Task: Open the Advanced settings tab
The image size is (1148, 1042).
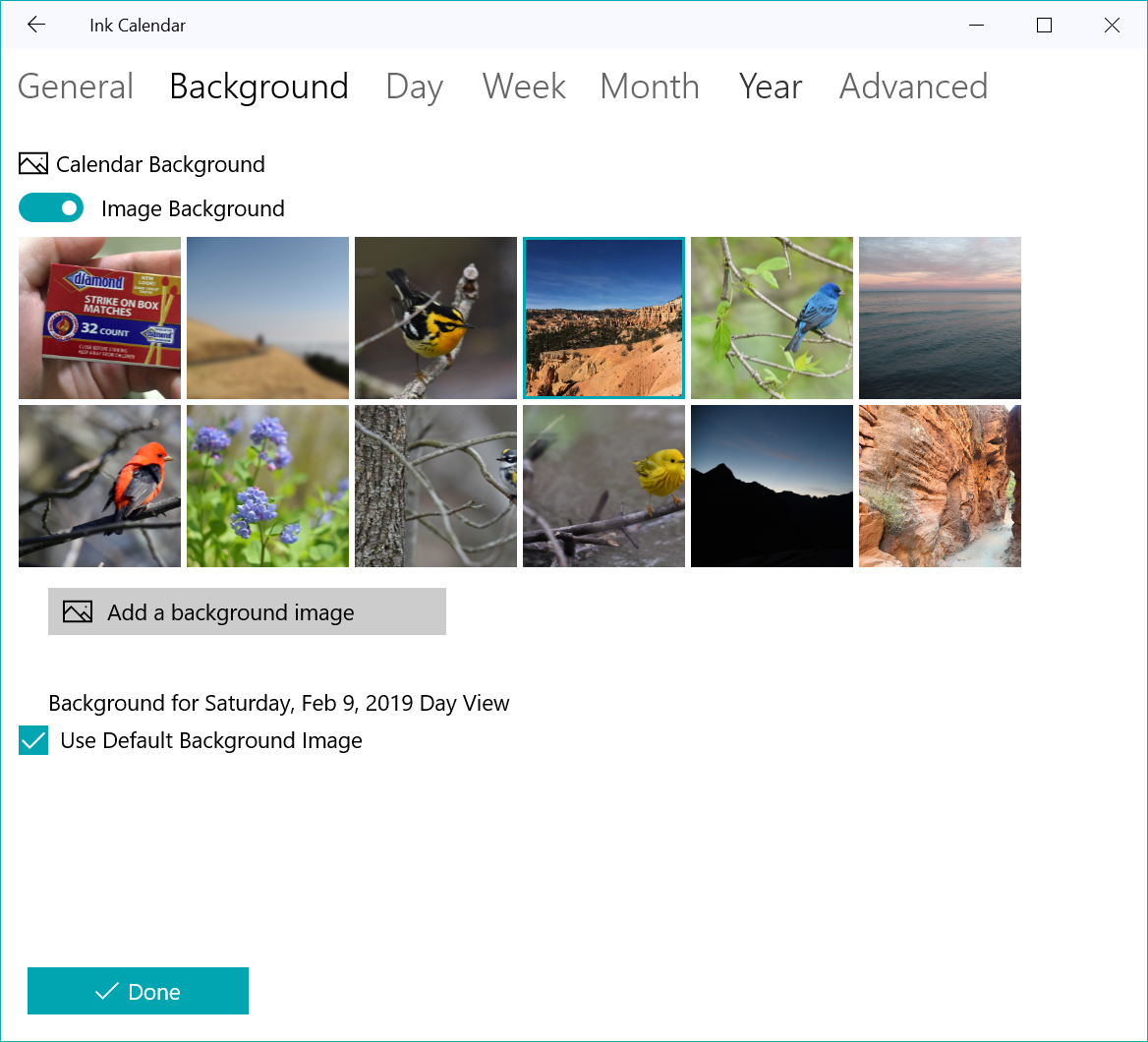Action: click(x=912, y=87)
